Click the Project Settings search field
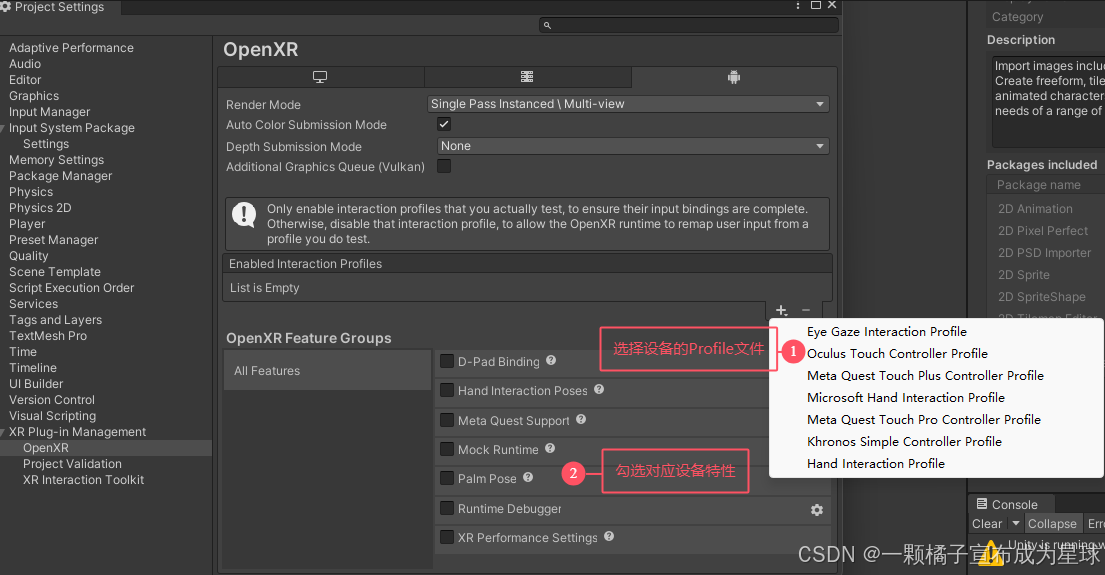Image resolution: width=1105 pixels, height=575 pixels. point(689,25)
